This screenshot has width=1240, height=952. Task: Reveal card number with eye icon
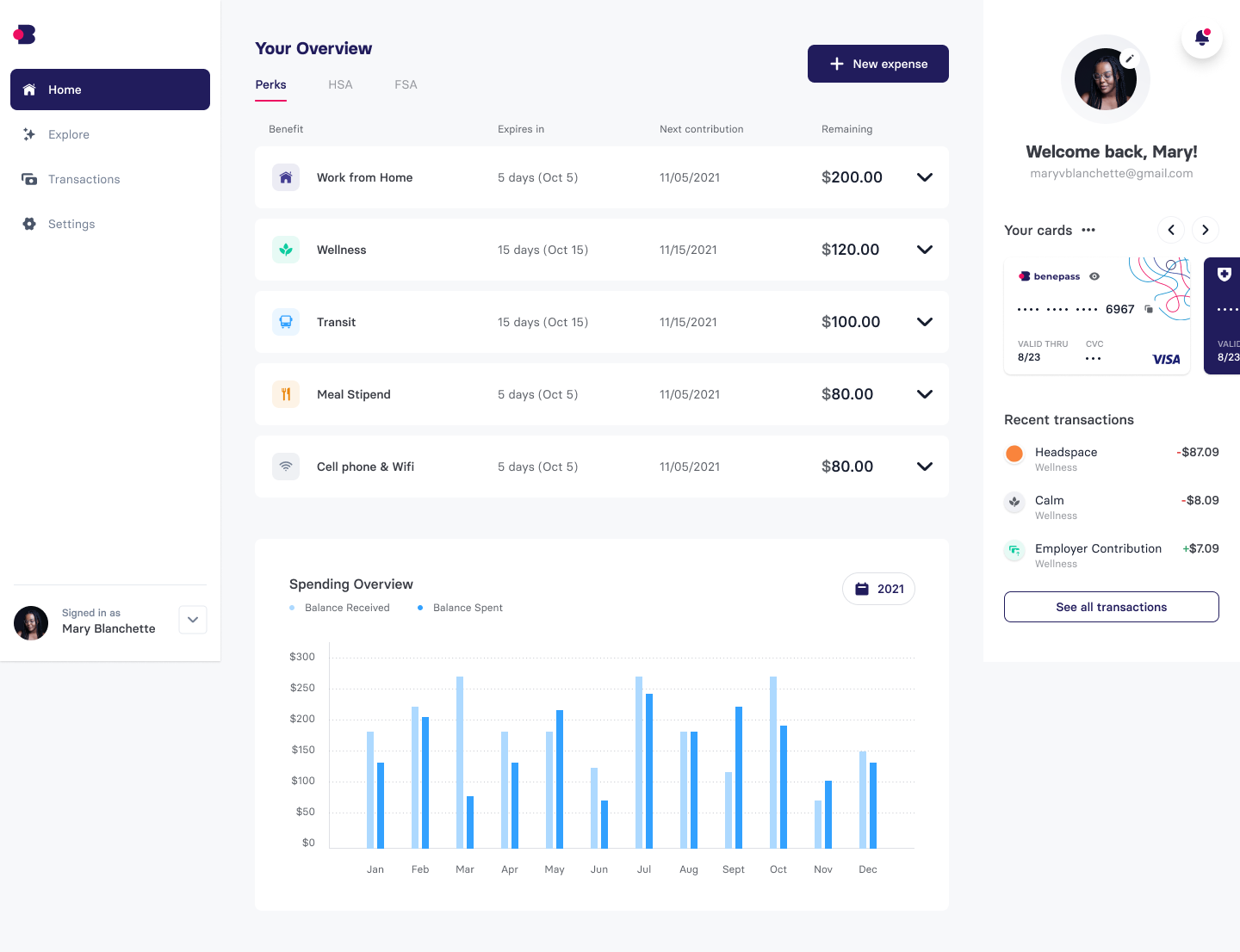click(1094, 276)
